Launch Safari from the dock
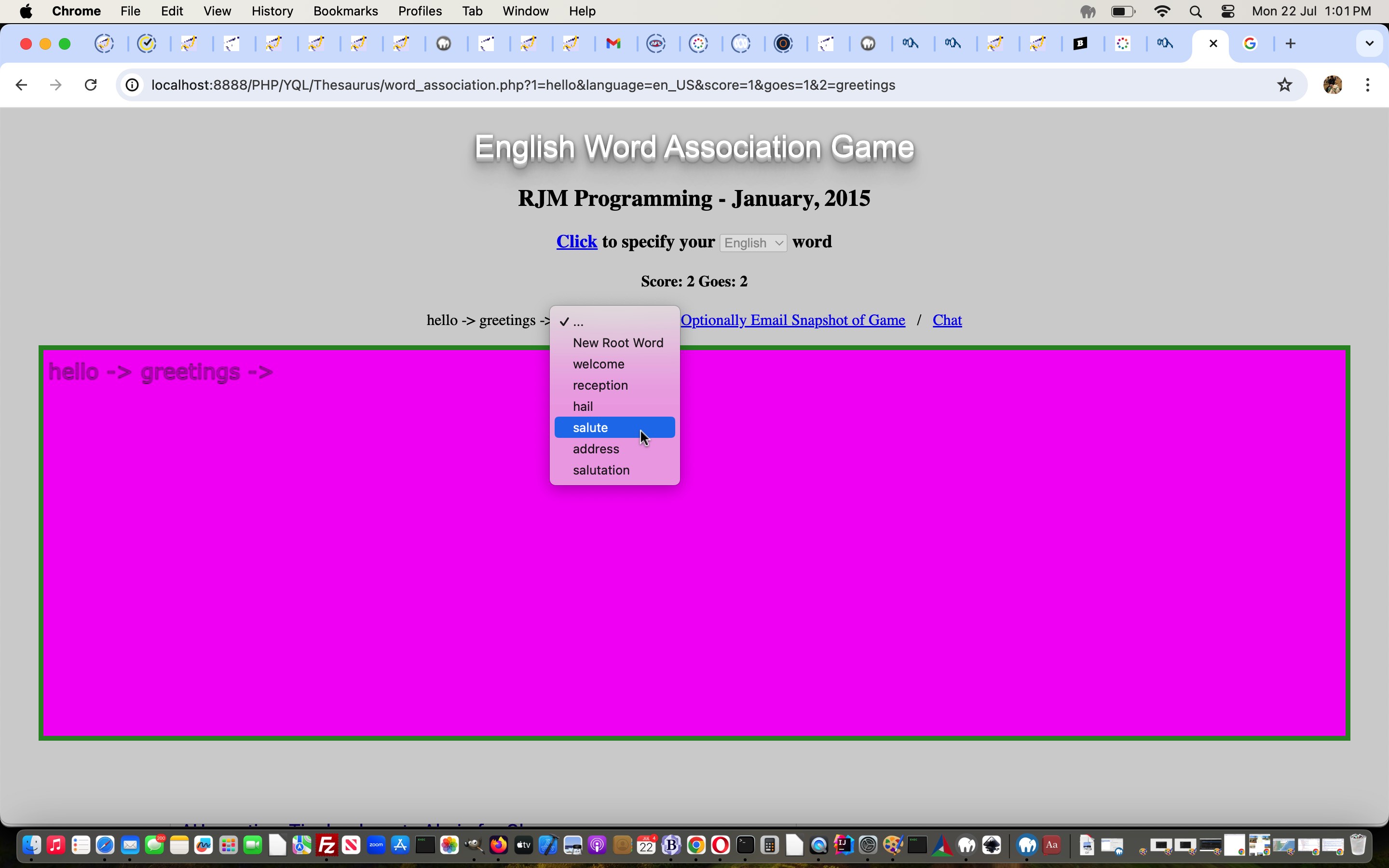This screenshot has width=1389, height=868. point(105,845)
